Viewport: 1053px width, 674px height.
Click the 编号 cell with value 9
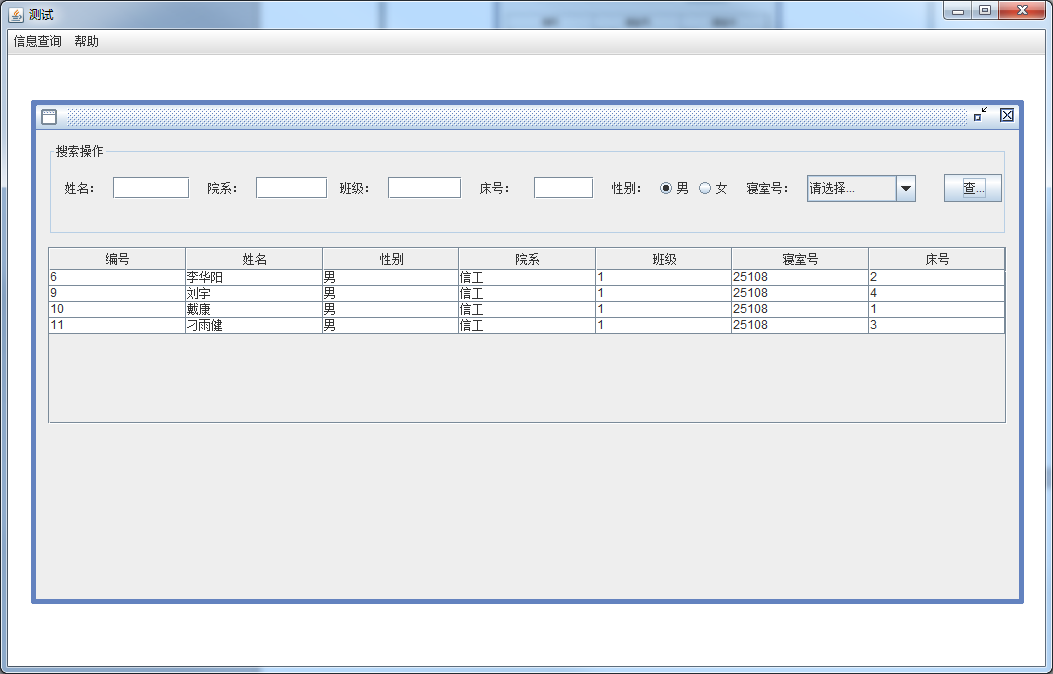tap(117, 293)
